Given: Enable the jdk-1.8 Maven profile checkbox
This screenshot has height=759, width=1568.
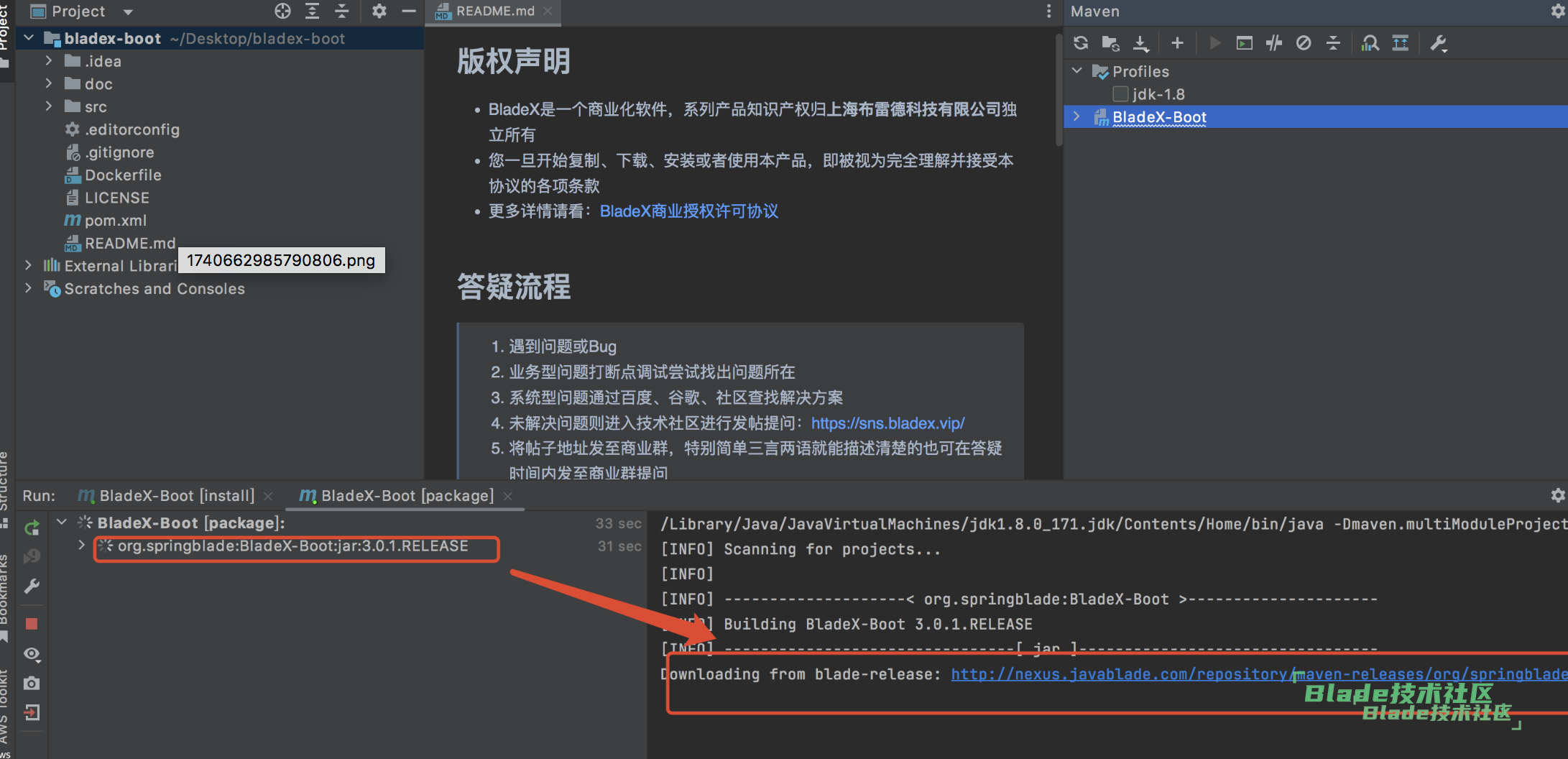Looking at the screenshot, I should (x=1120, y=94).
